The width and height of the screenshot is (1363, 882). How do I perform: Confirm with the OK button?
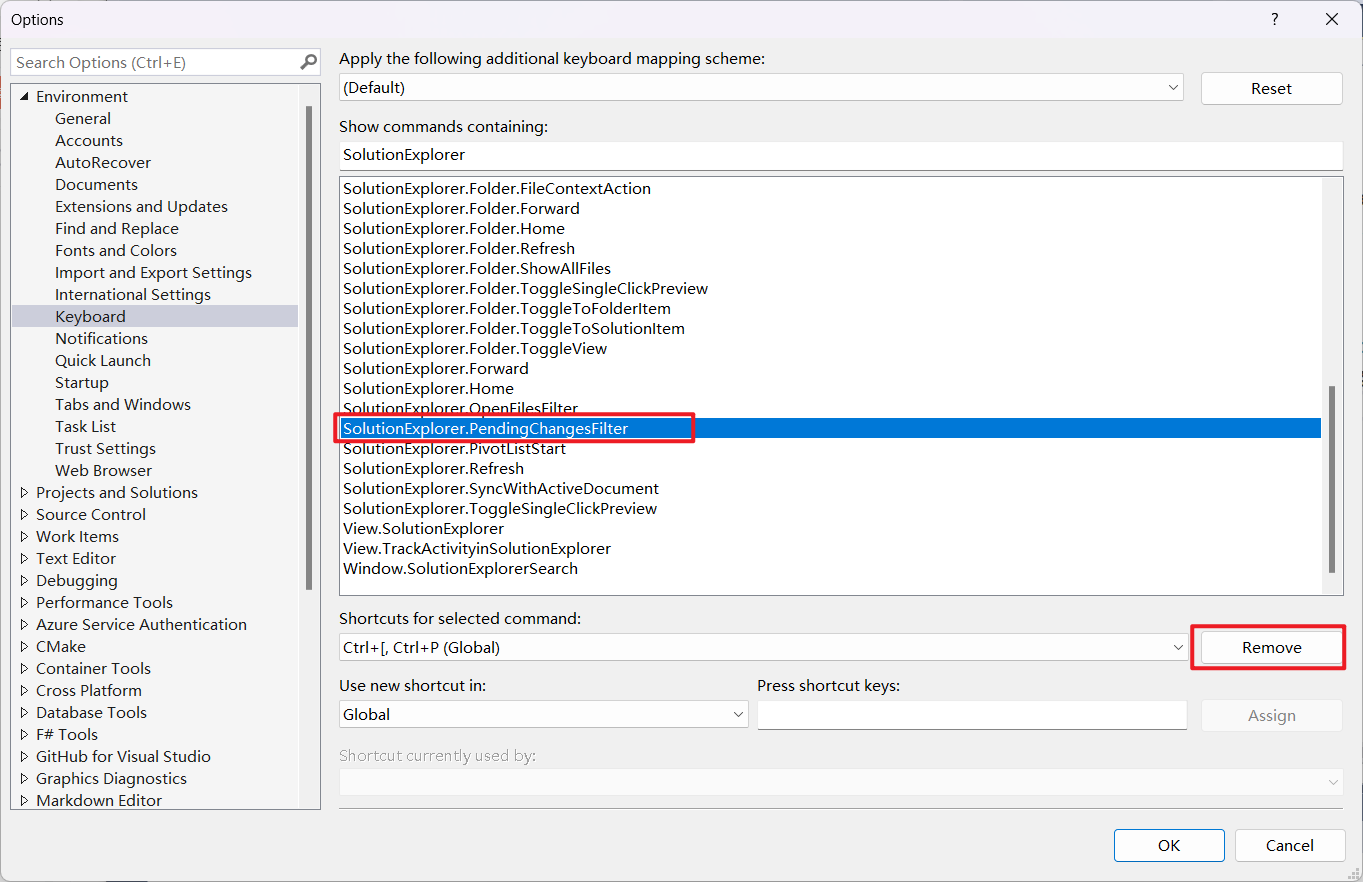click(1168, 846)
